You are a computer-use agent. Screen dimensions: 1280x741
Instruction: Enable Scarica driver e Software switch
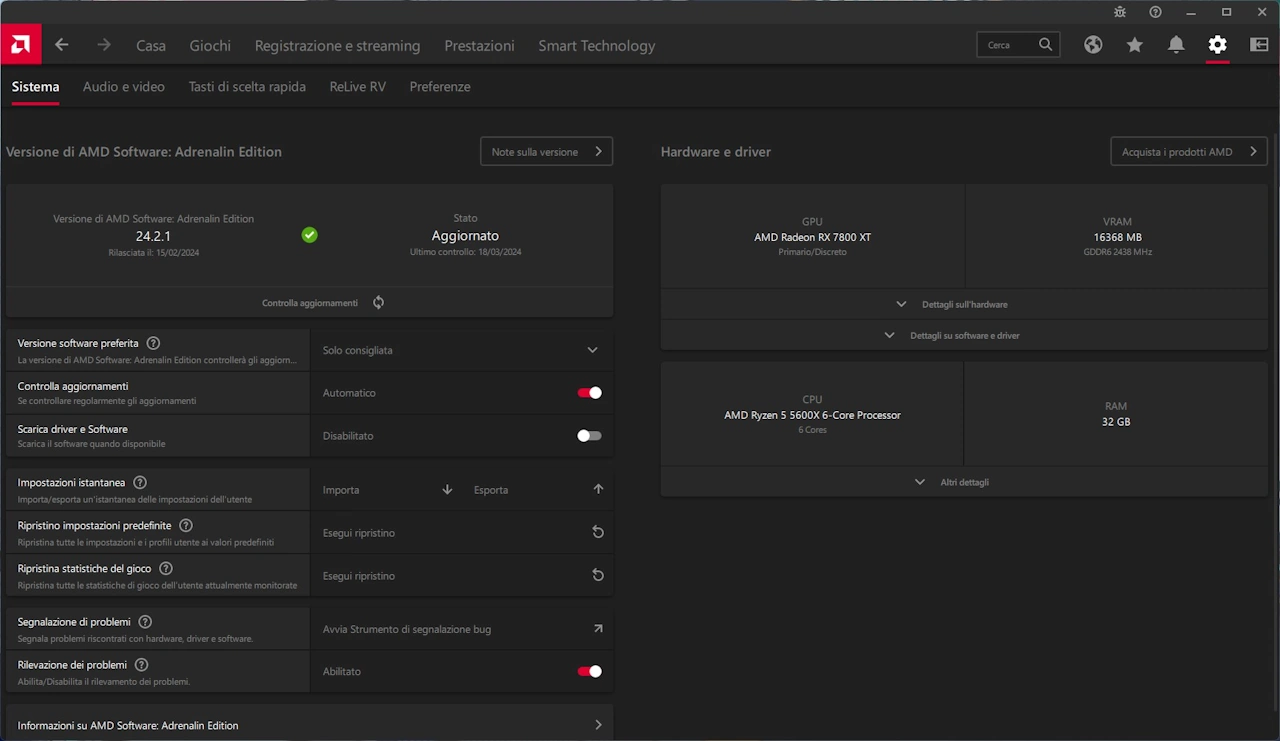[589, 436]
